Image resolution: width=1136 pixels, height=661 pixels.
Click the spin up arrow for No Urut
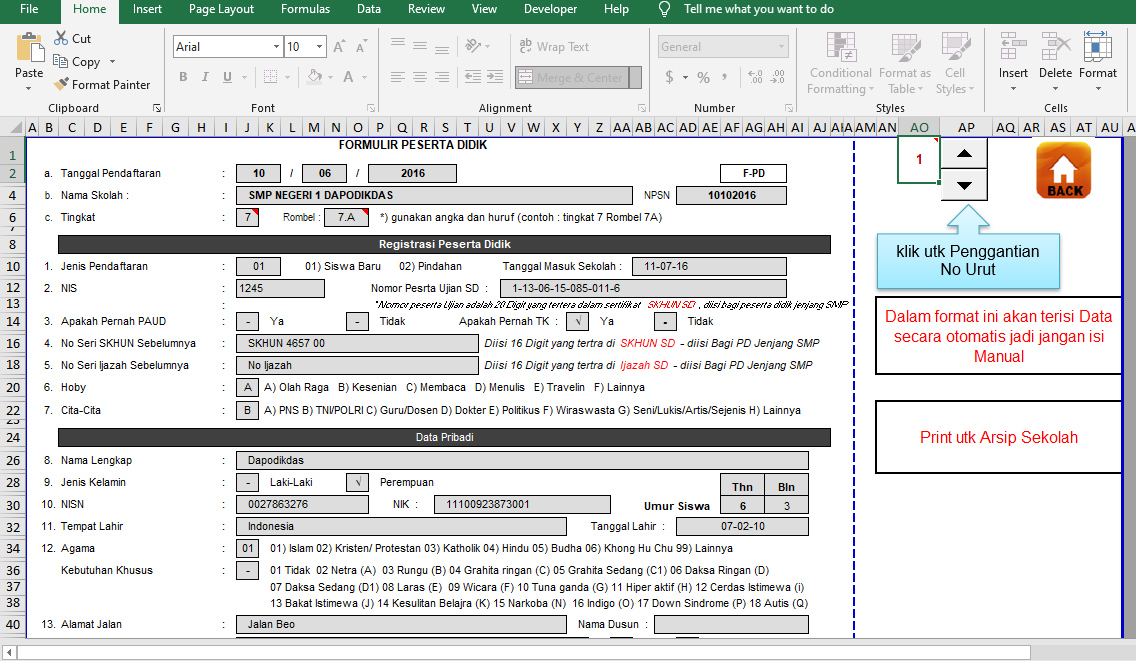click(x=964, y=153)
